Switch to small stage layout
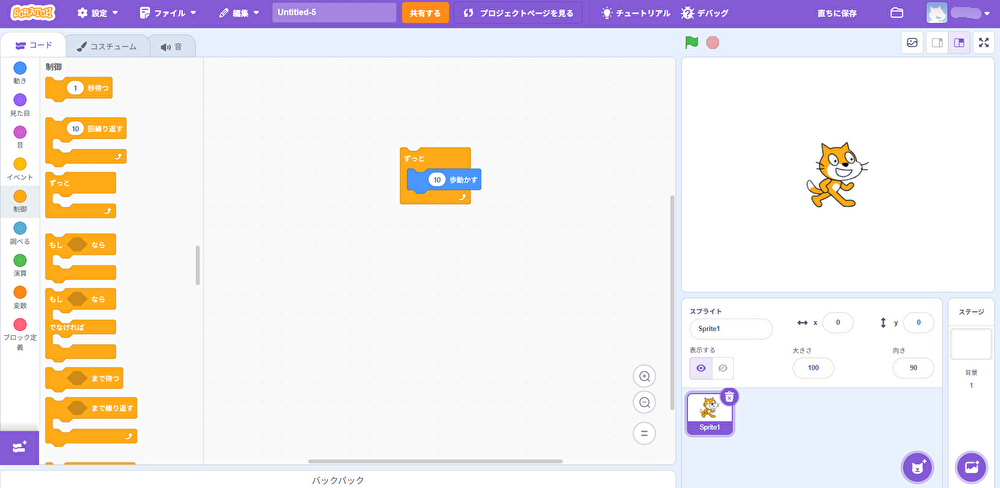Screen dimensions: 1000x488 [937, 43]
